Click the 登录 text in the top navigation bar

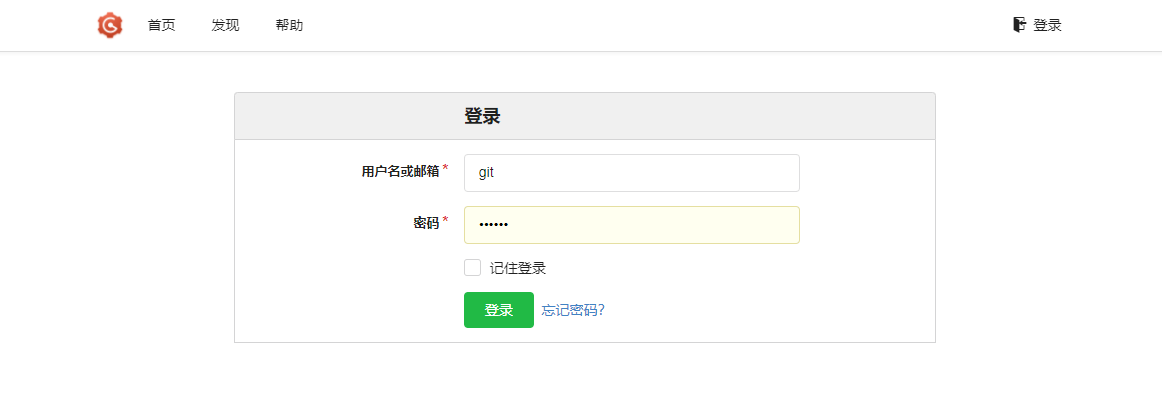[1047, 25]
